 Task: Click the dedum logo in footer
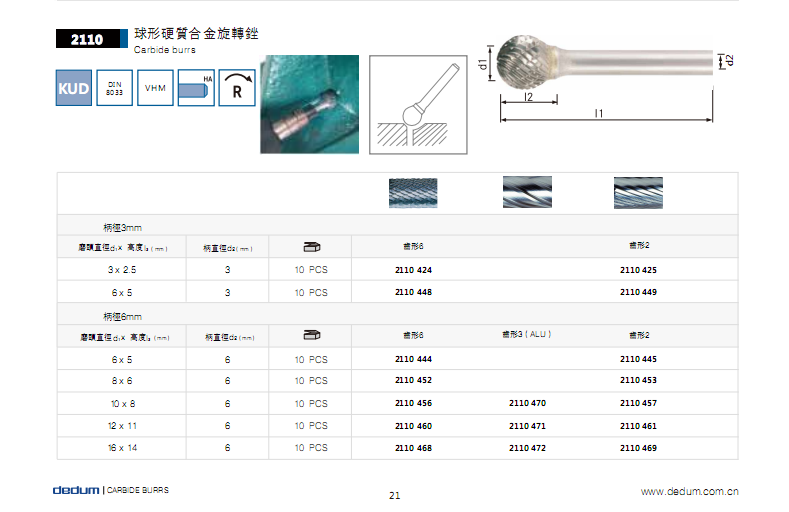(x=76, y=490)
